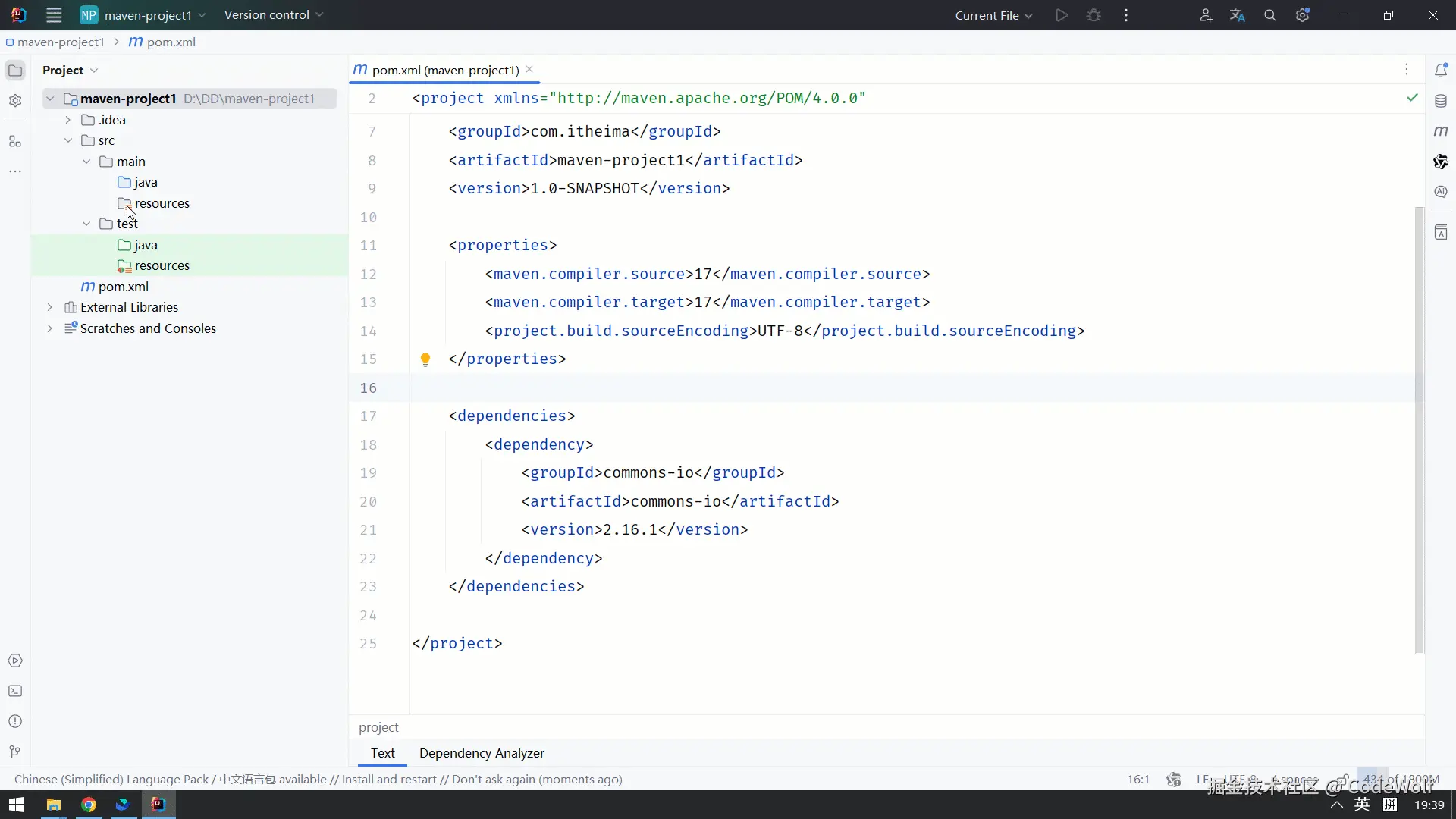Click the editor vertical scrollbar
The image size is (1456, 819).
click(x=1420, y=428)
